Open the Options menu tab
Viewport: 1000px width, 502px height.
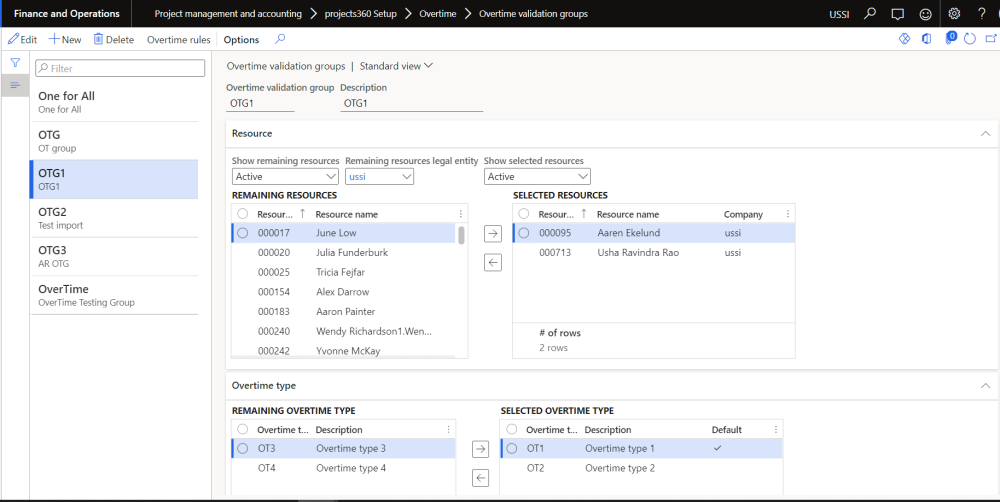coord(241,40)
